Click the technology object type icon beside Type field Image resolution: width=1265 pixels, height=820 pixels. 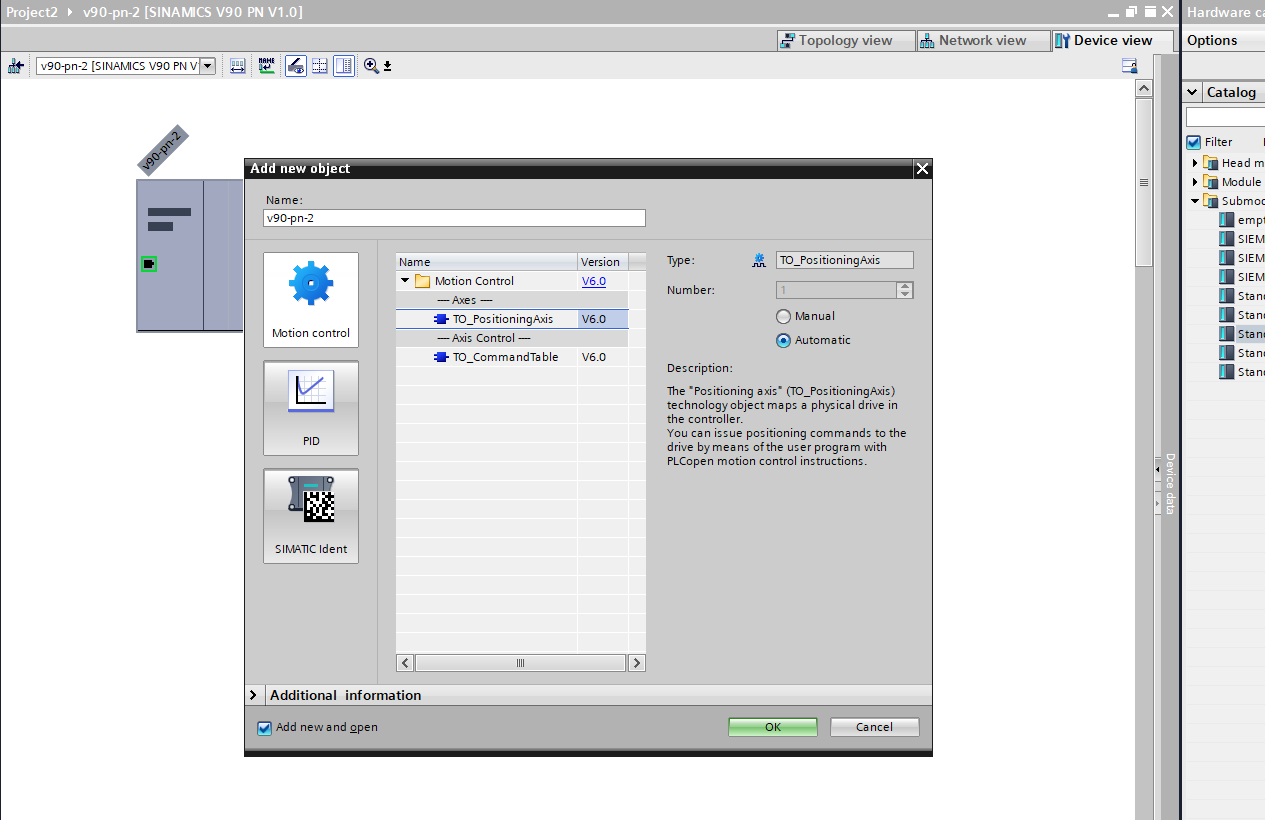tap(759, 260)
